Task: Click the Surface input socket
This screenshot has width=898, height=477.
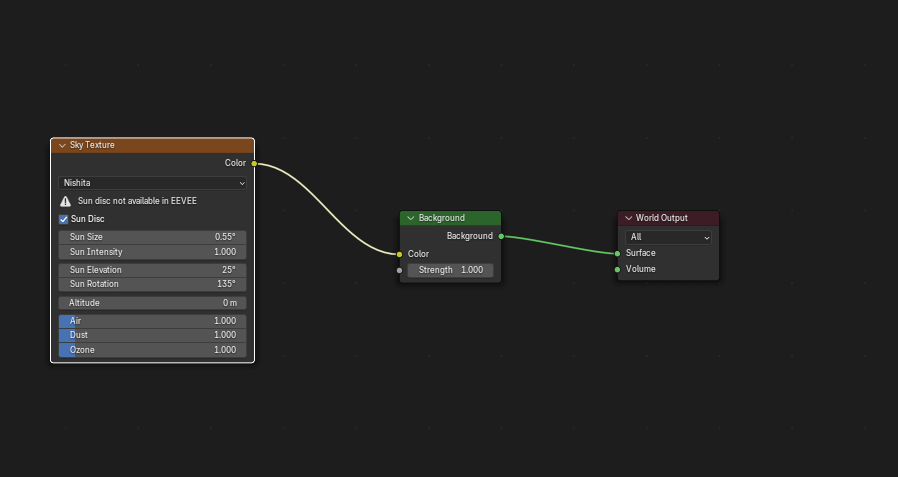Action: click(617, 254)
